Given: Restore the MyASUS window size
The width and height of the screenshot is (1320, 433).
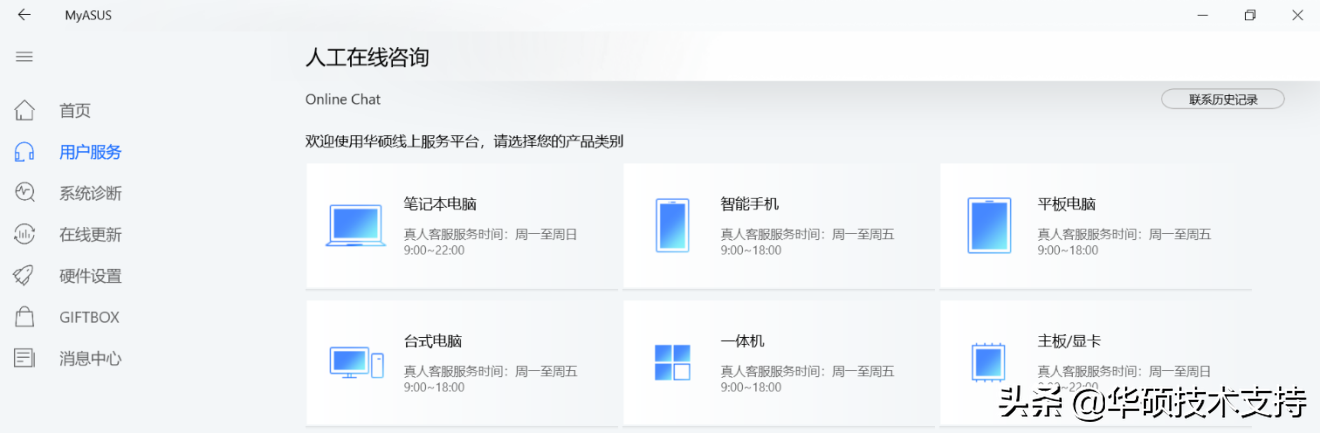Looking at the screenshot, I should [x=1250, y=15].
